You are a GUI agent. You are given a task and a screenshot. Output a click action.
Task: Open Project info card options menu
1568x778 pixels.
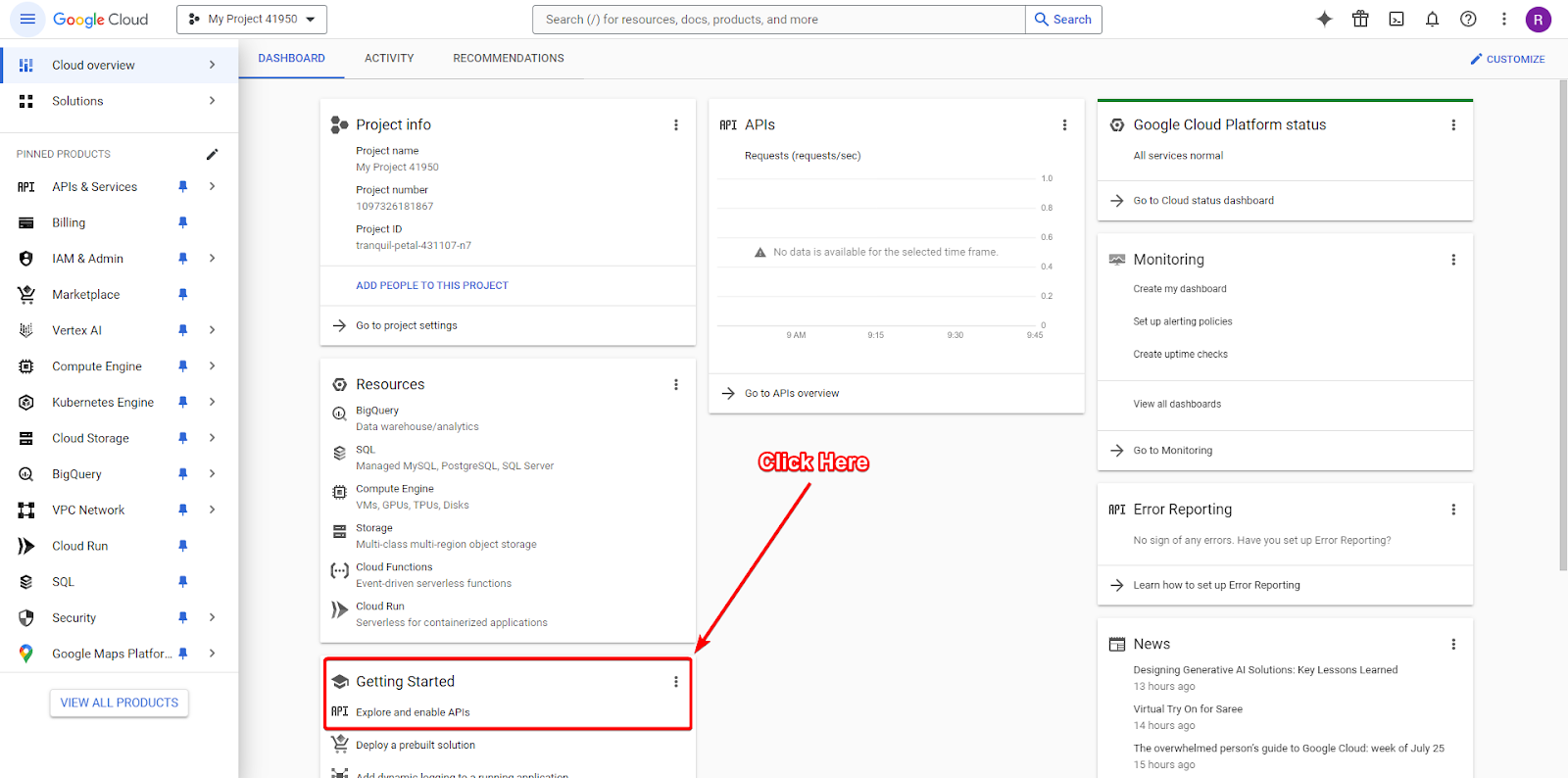tap(675, 125)
